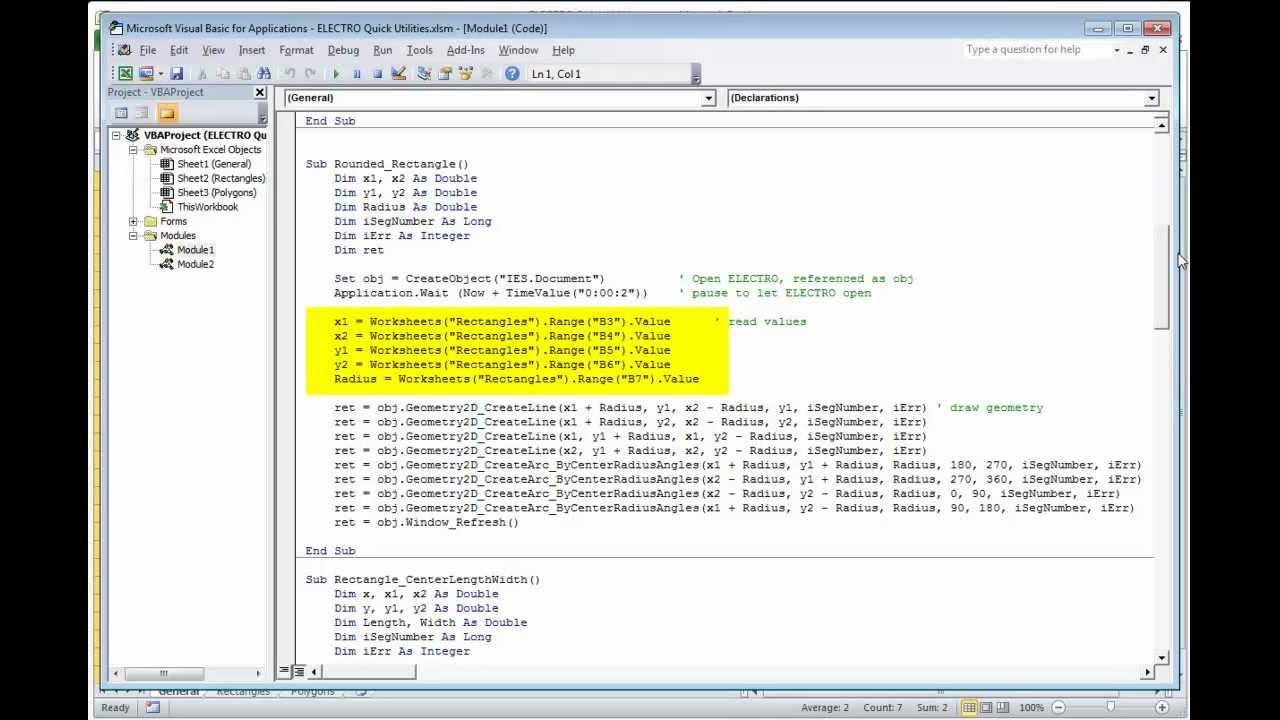Collapse Microsoft Excel Objects folder

(133, 150)
